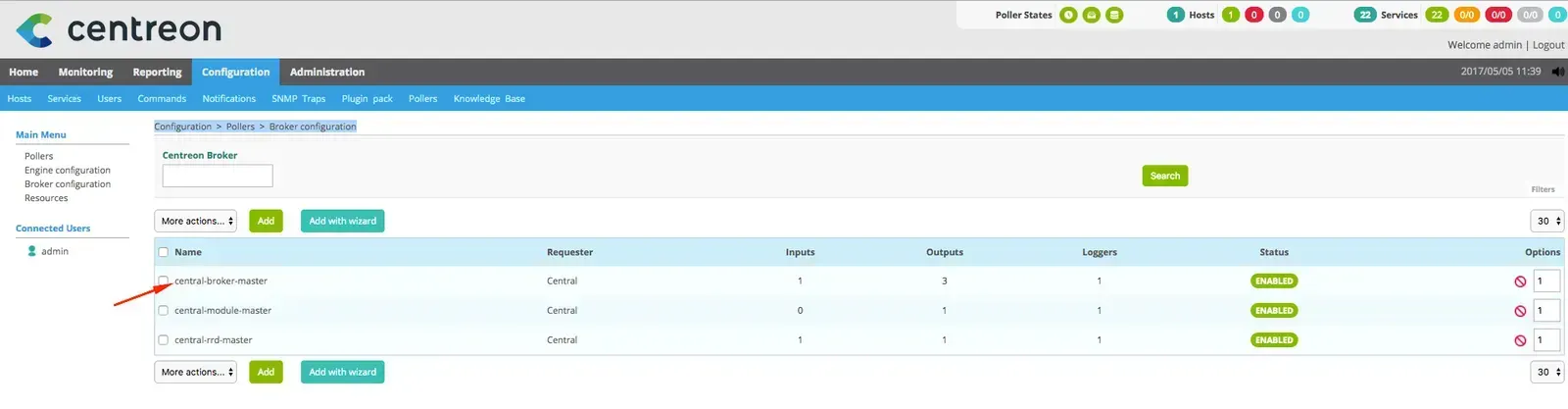Open the bottom page-size dropdown showing 30
The width and height of the screenshot is (1568, 409).
click(1547, 372)
